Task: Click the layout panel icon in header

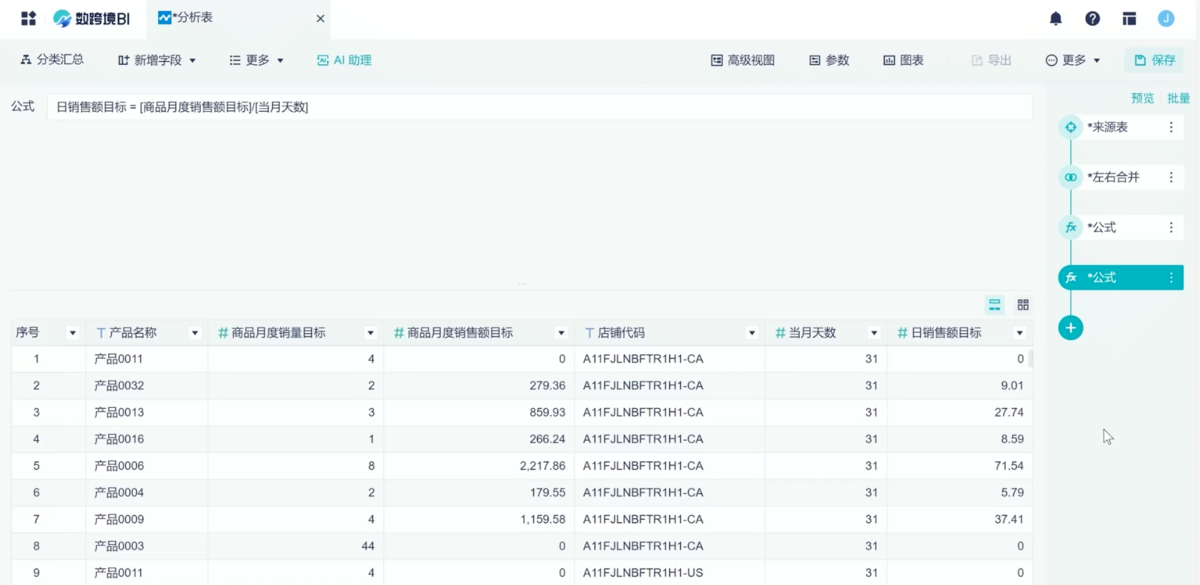Action: [x=1129, y=18]
